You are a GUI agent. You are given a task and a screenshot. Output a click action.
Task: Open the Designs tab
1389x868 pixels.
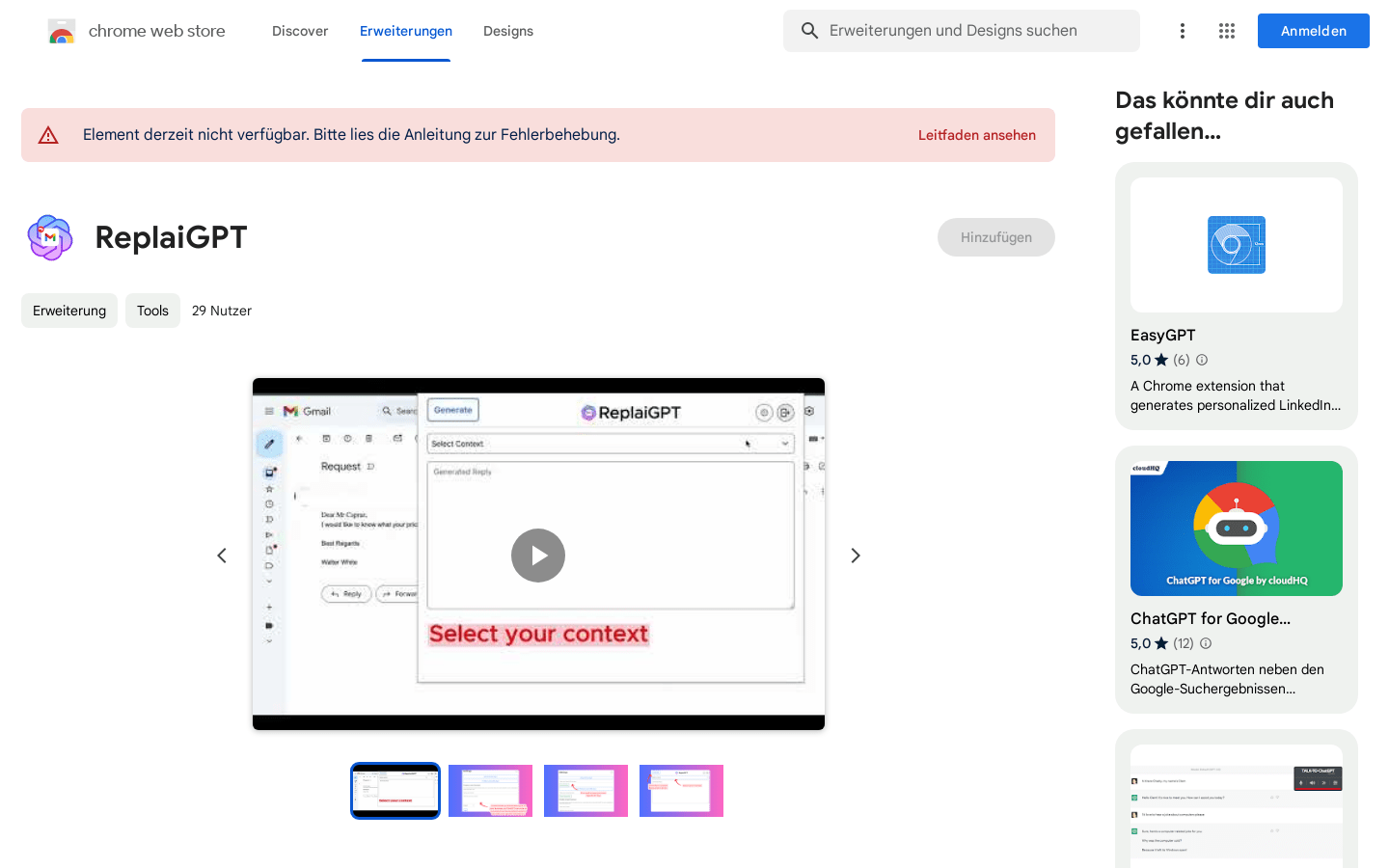(508, 31)
